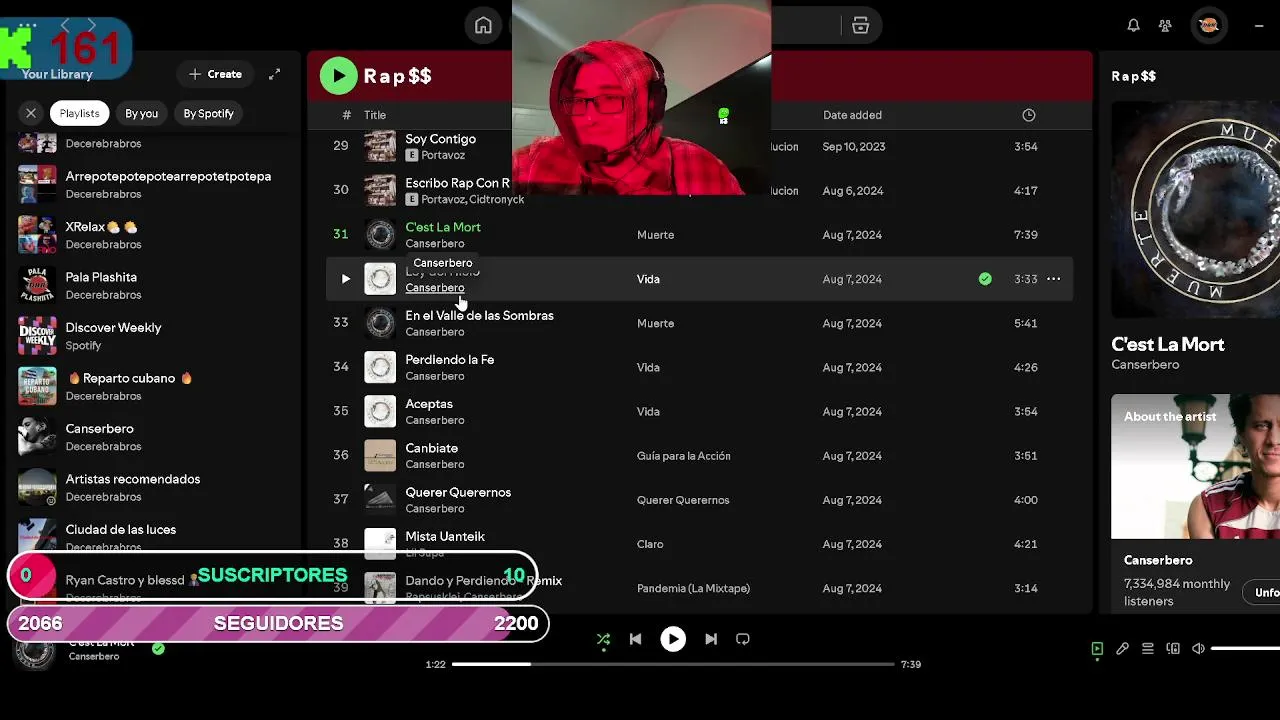This screenshot has width=1280, height=720.
Task: Open Muerte album link on row 33
Action: pyautogui.click(x=656, y=323)
